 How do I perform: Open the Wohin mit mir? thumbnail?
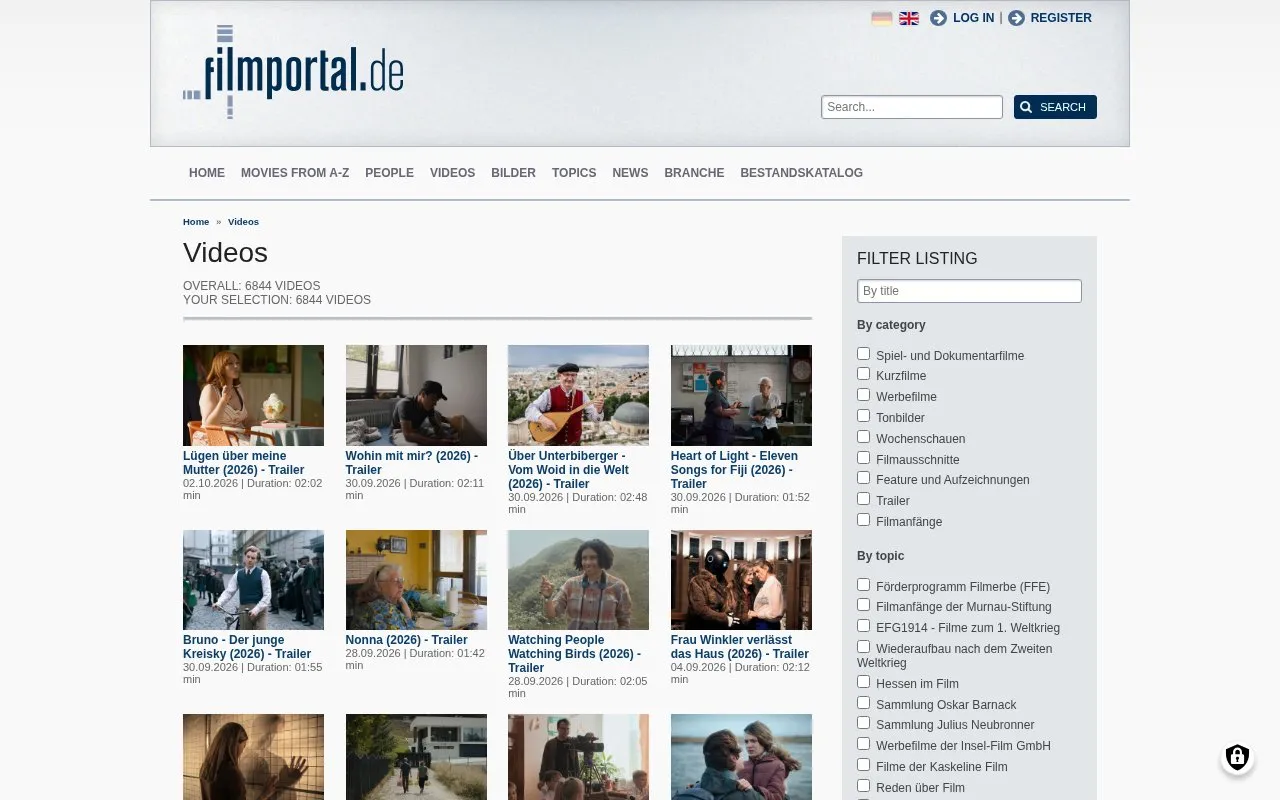pos(416,395)
